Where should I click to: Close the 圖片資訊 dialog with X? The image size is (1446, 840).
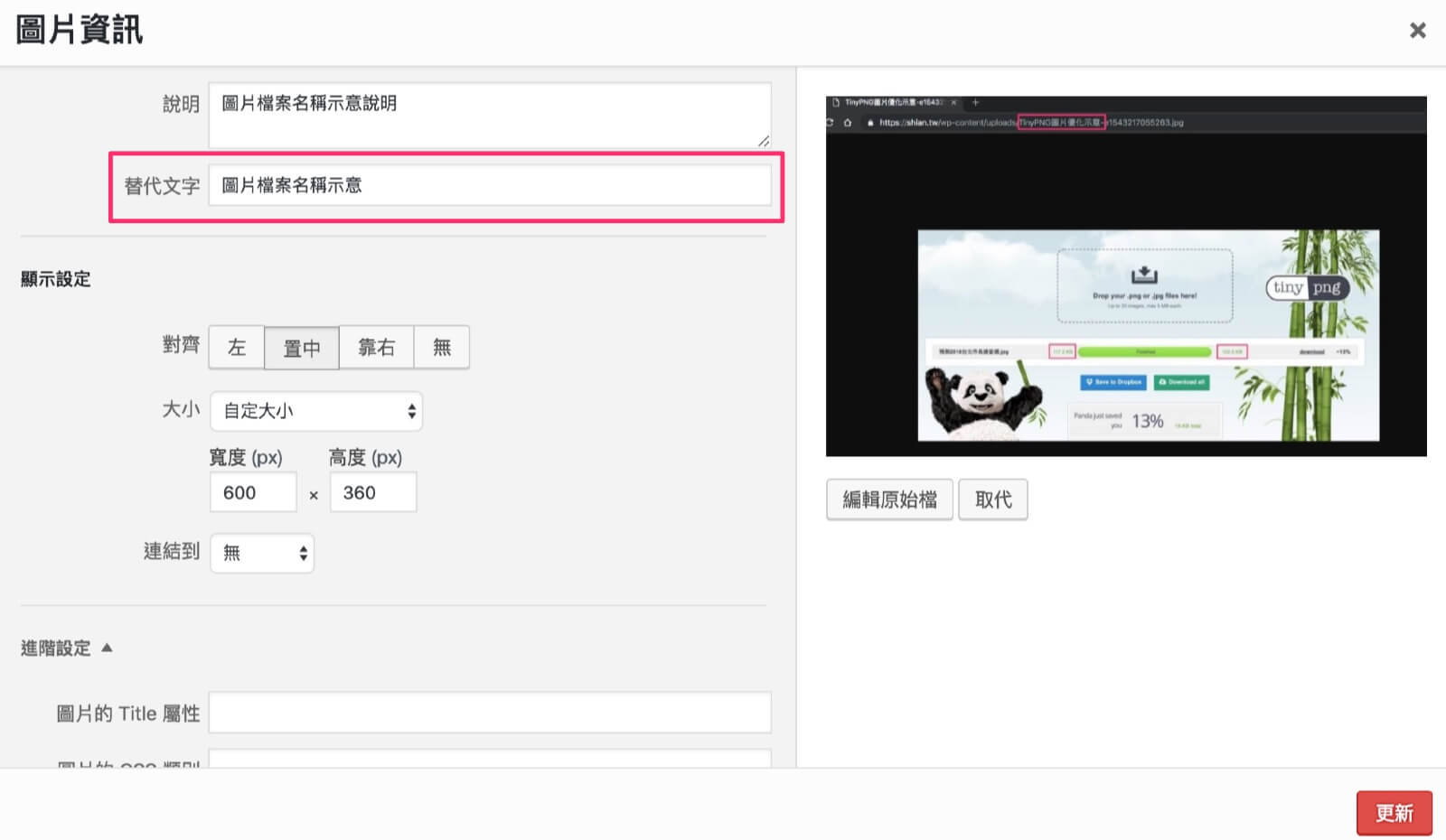point(1417,31)
